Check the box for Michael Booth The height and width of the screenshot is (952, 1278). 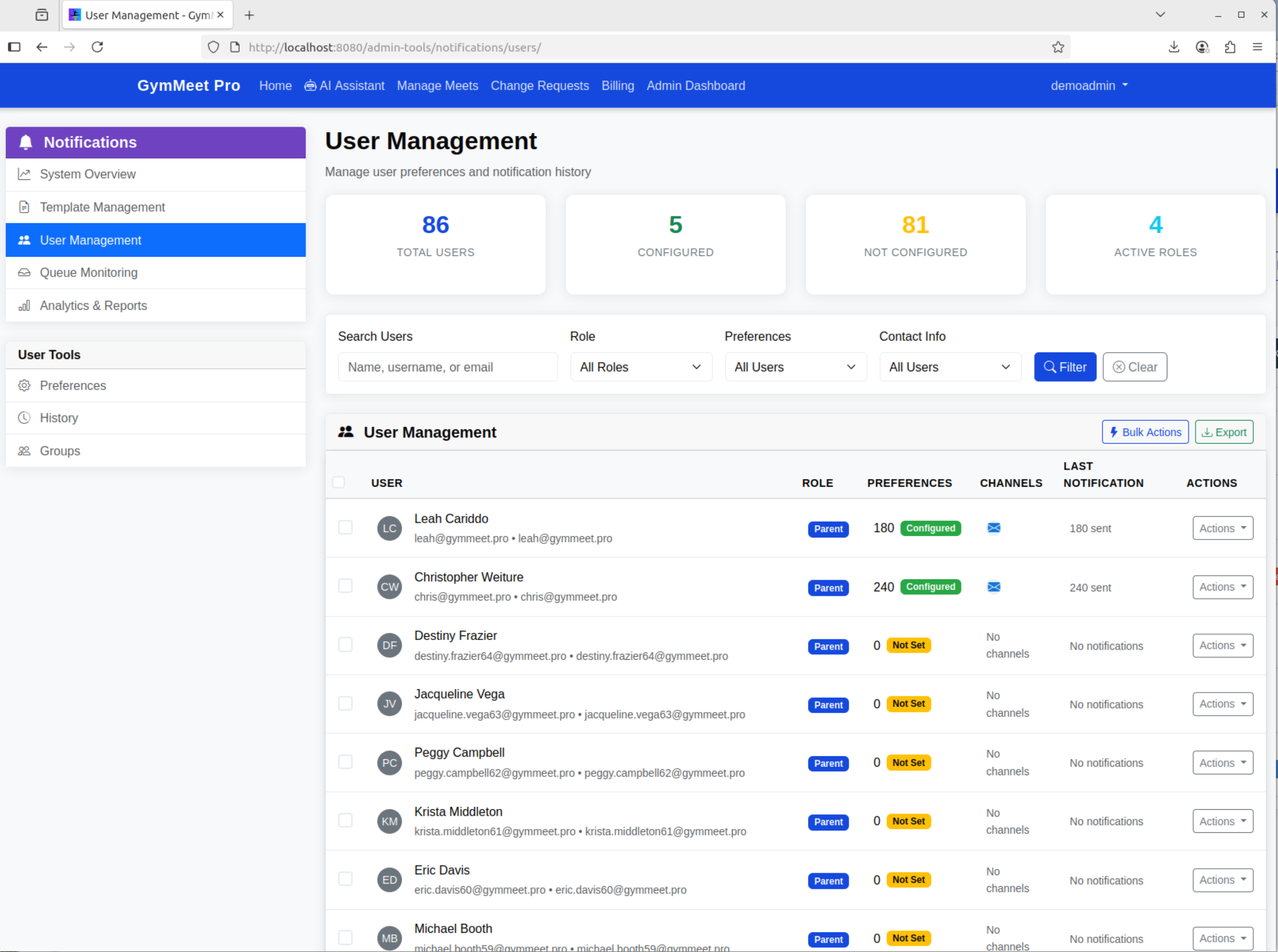[345, 938]
